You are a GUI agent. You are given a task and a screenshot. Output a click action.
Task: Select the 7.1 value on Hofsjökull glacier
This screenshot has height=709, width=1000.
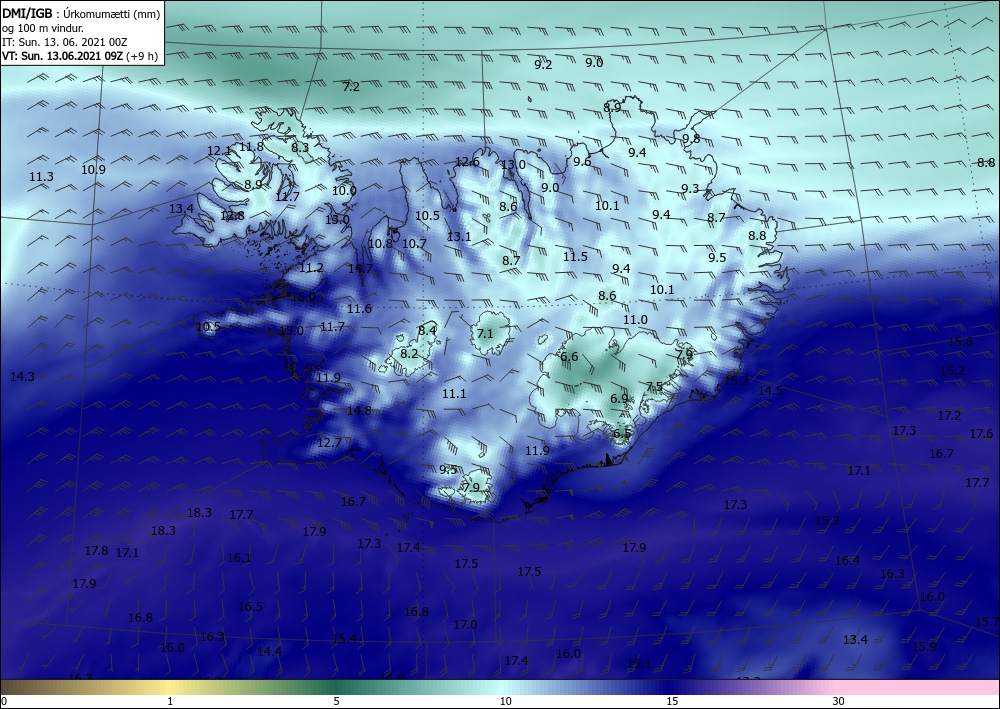coord(485,333)
